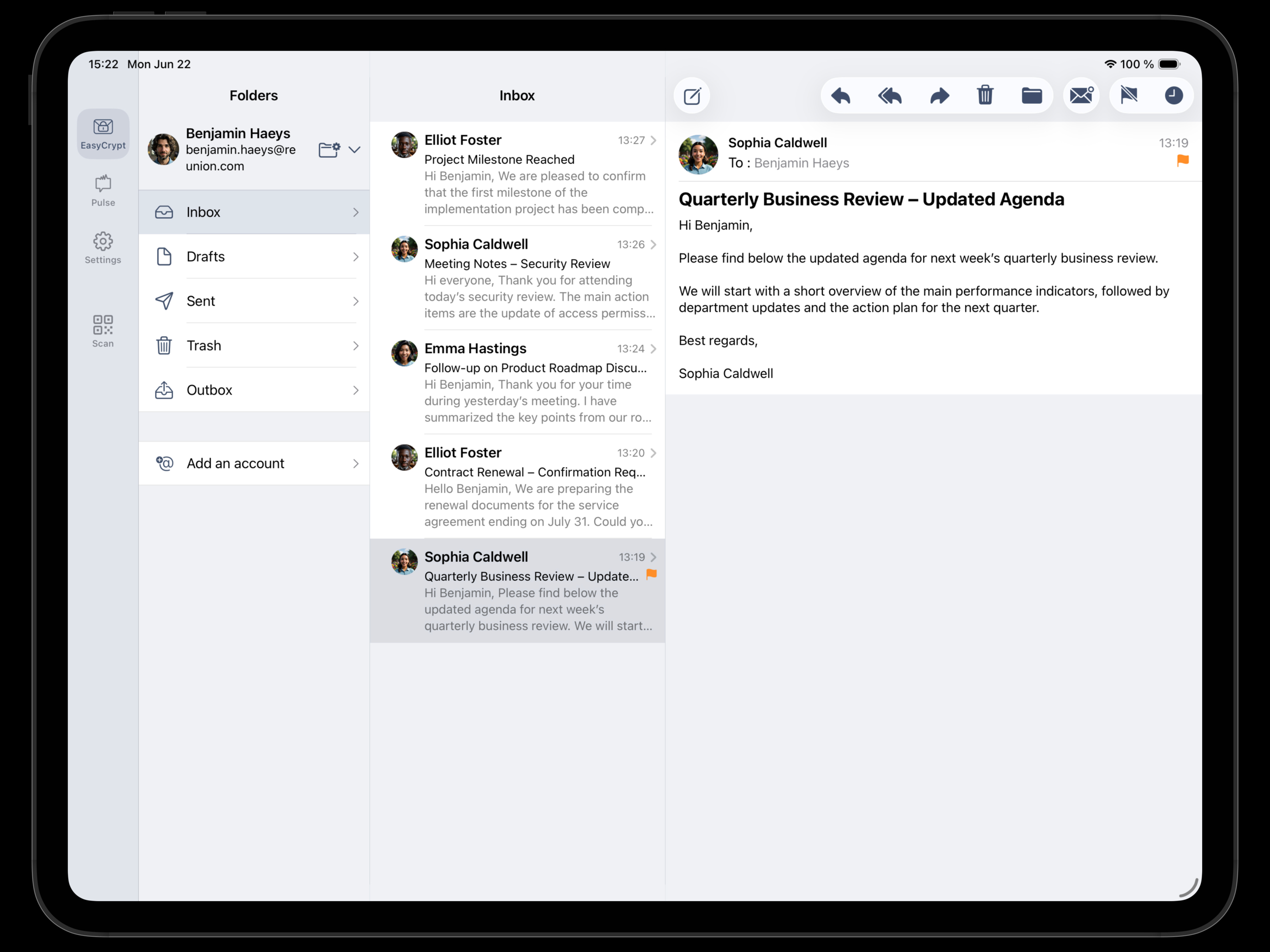Open EasyCrypt sidebar tab
This screenshot has width=1270, height=952.
pos(103,134)
